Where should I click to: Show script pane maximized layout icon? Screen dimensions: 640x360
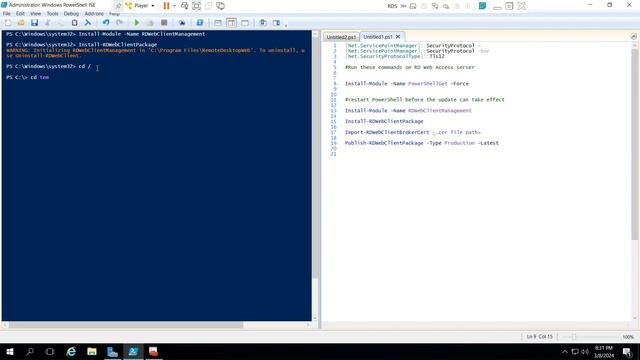pyautogui.click(x=245, y=23)
